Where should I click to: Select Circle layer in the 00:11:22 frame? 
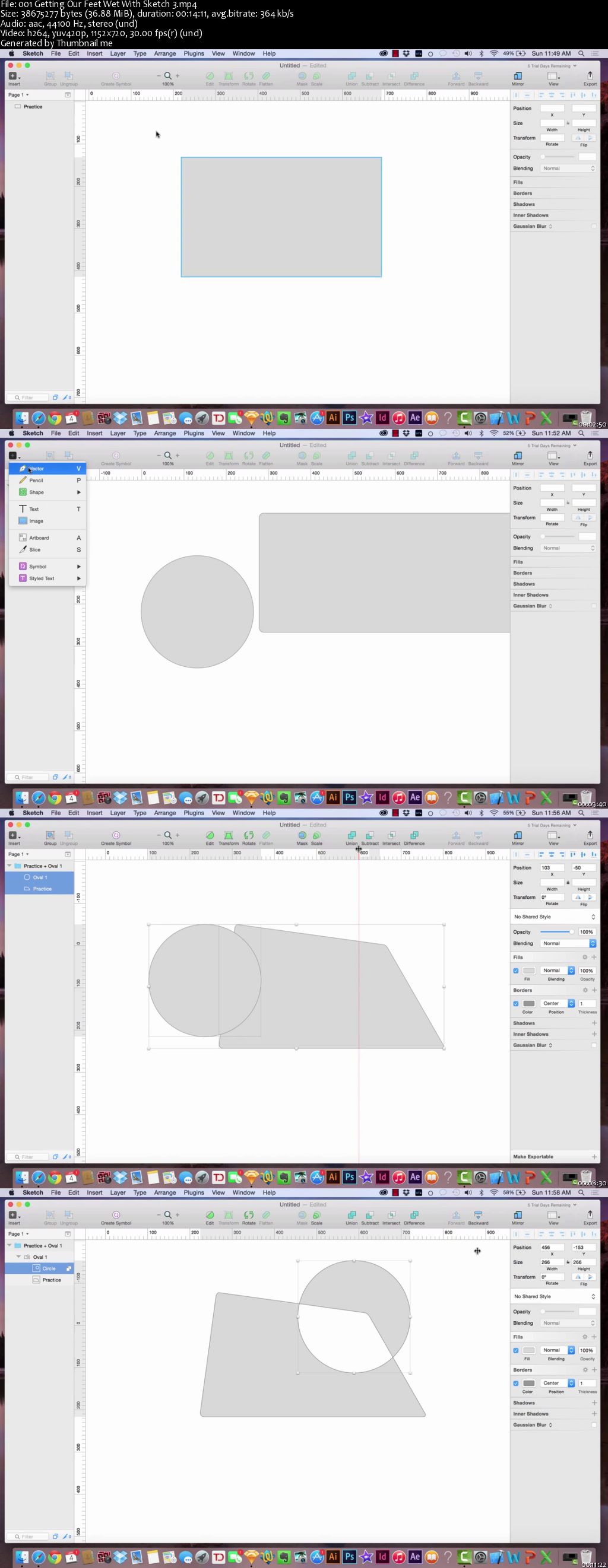pyautogui.click(x=40, y=1268)
